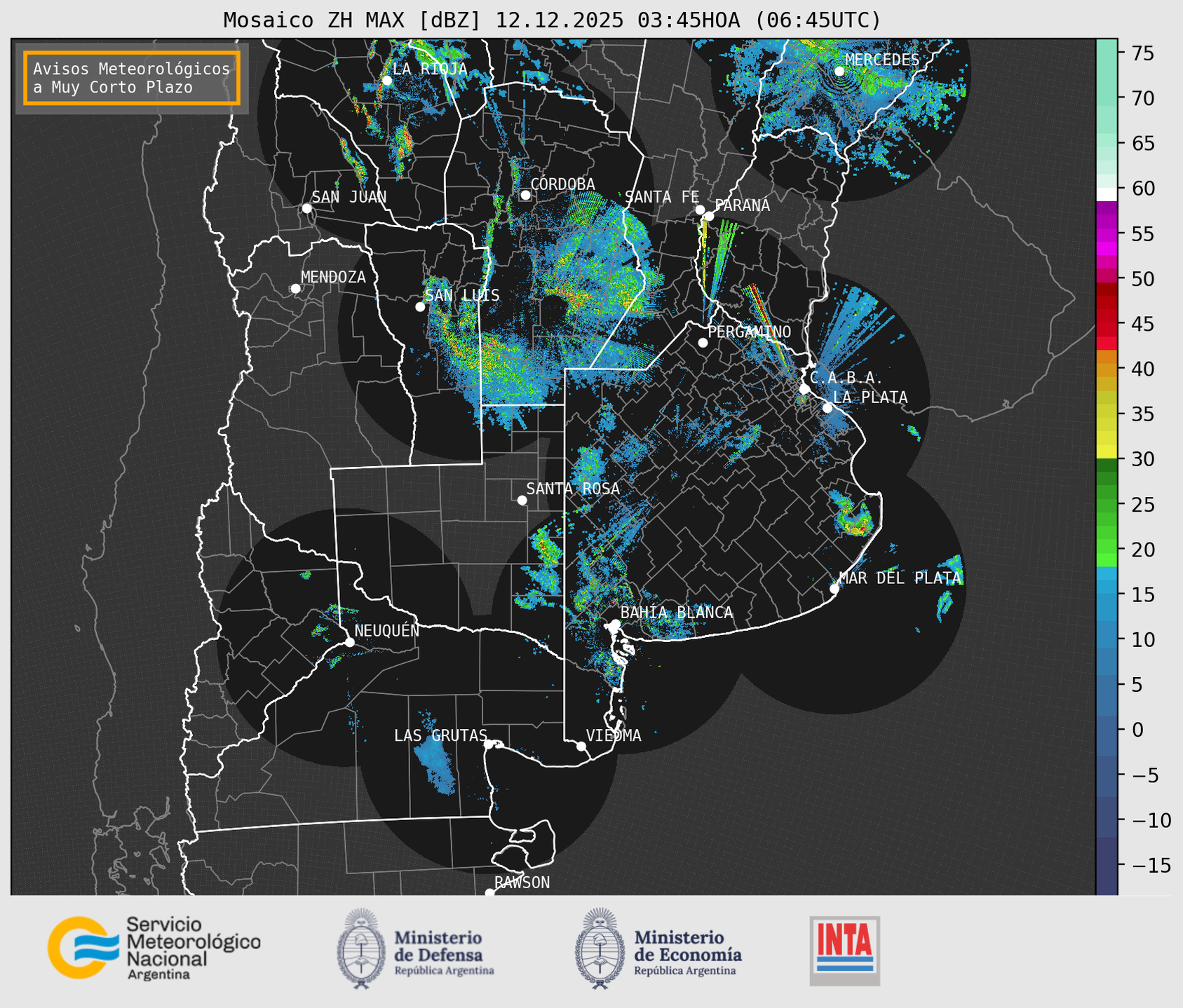
Task: Click the 0 label on the dBZ scale
Action: 1137,730
